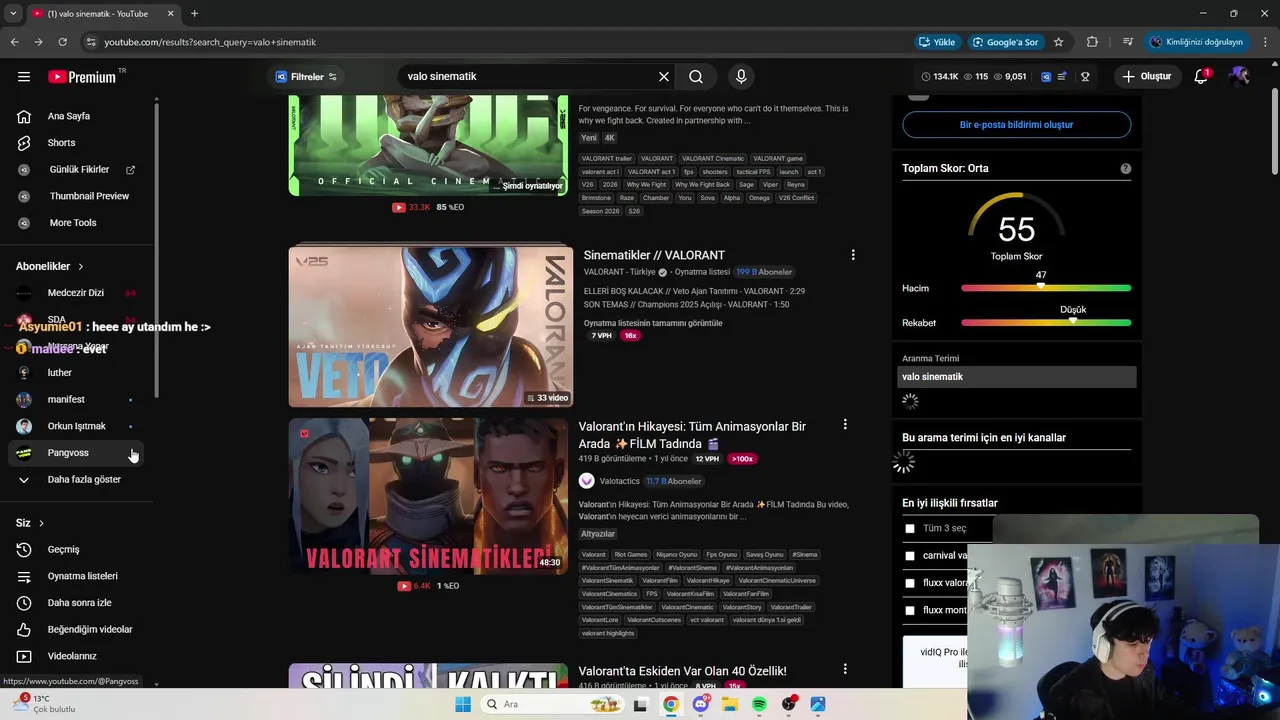Open Günlük Fikirler in sidebar
This screenshot has width=1280, height=720.
click(79, 169)
